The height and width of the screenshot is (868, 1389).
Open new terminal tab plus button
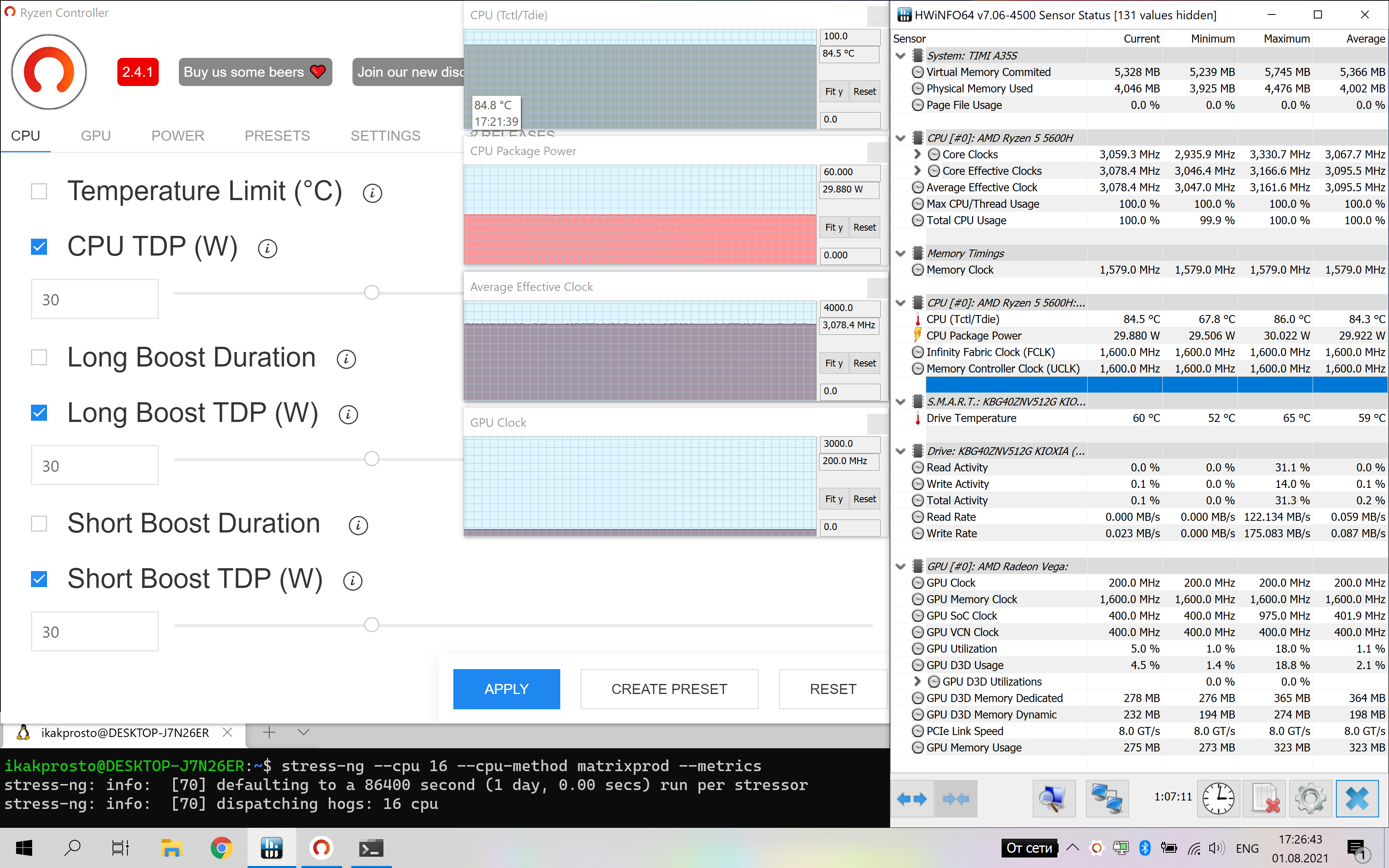tap(269, 733)
